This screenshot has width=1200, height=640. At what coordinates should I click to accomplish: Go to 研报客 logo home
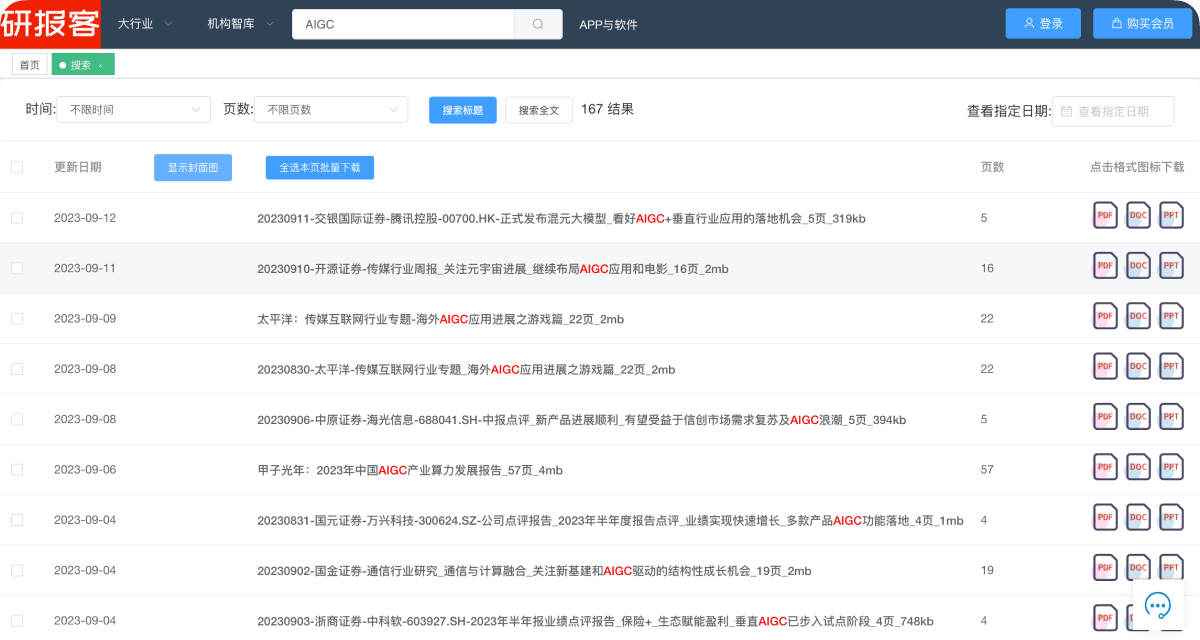[50, 24]
